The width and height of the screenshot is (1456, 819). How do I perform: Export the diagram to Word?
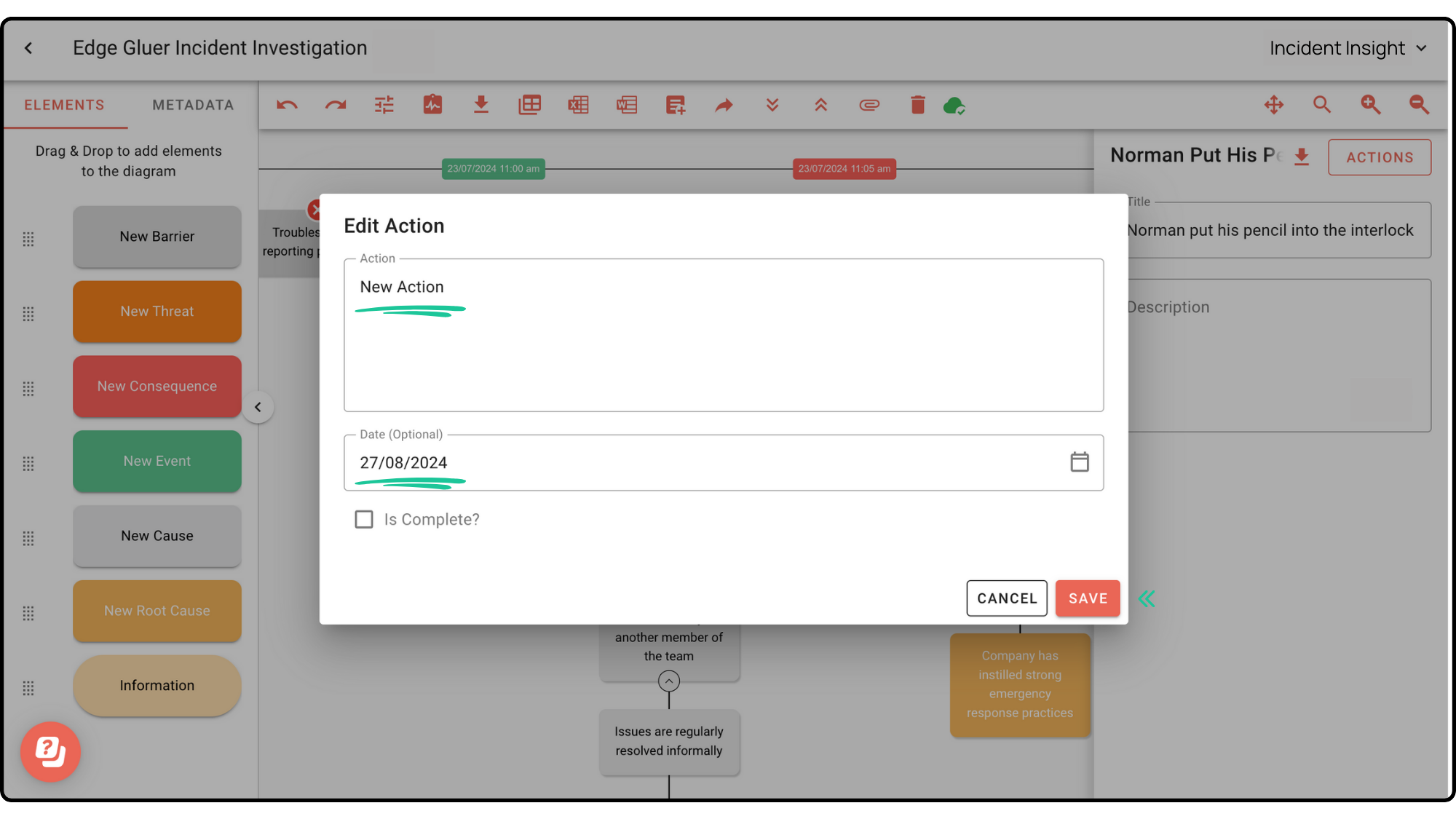click(627, 105)
